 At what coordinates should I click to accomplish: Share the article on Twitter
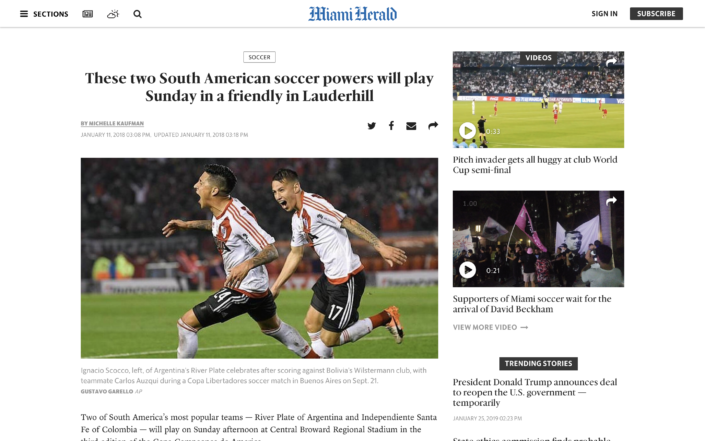point(371,126)
